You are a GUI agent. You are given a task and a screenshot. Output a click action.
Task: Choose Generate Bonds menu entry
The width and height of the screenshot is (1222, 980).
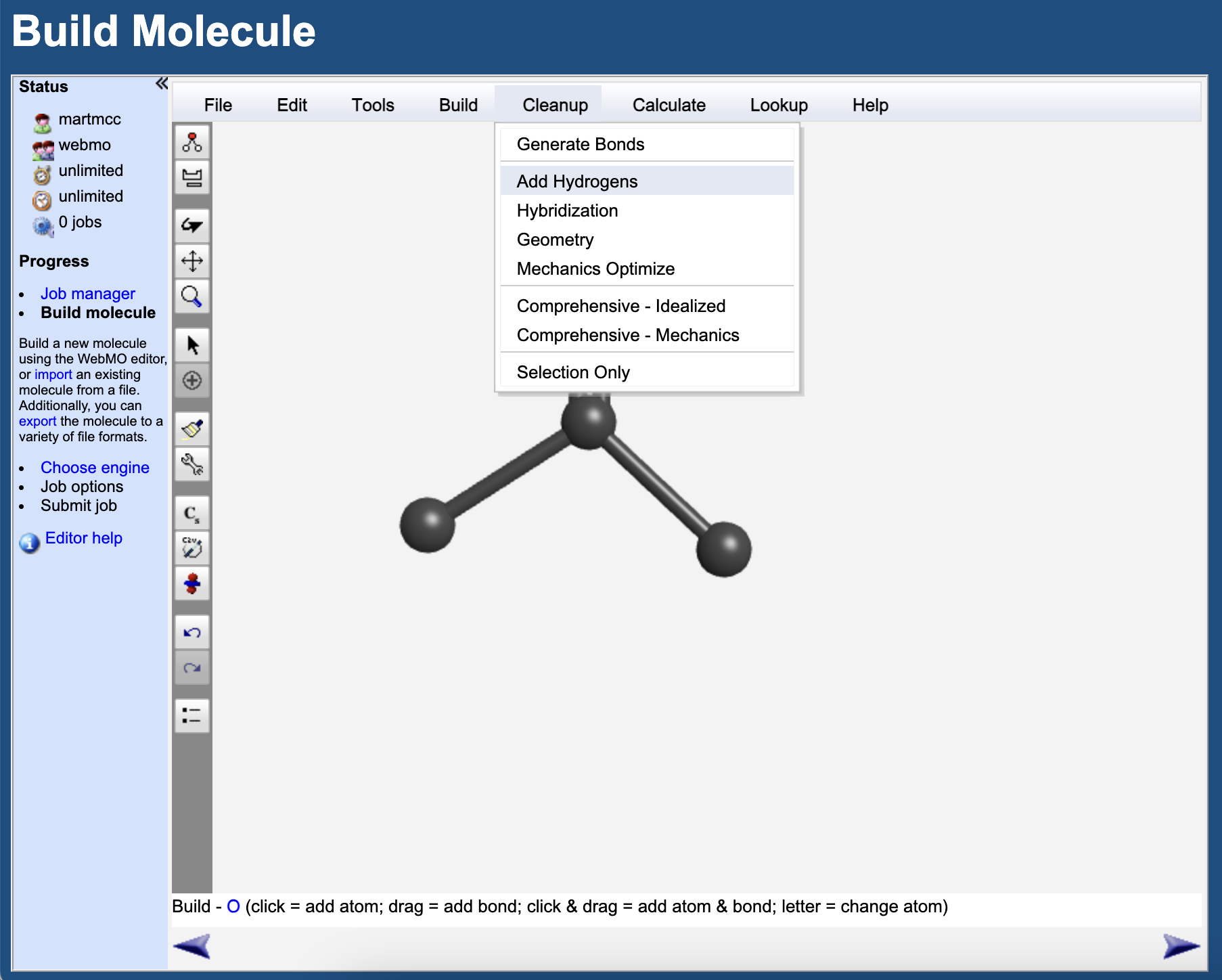click(581, 143)
